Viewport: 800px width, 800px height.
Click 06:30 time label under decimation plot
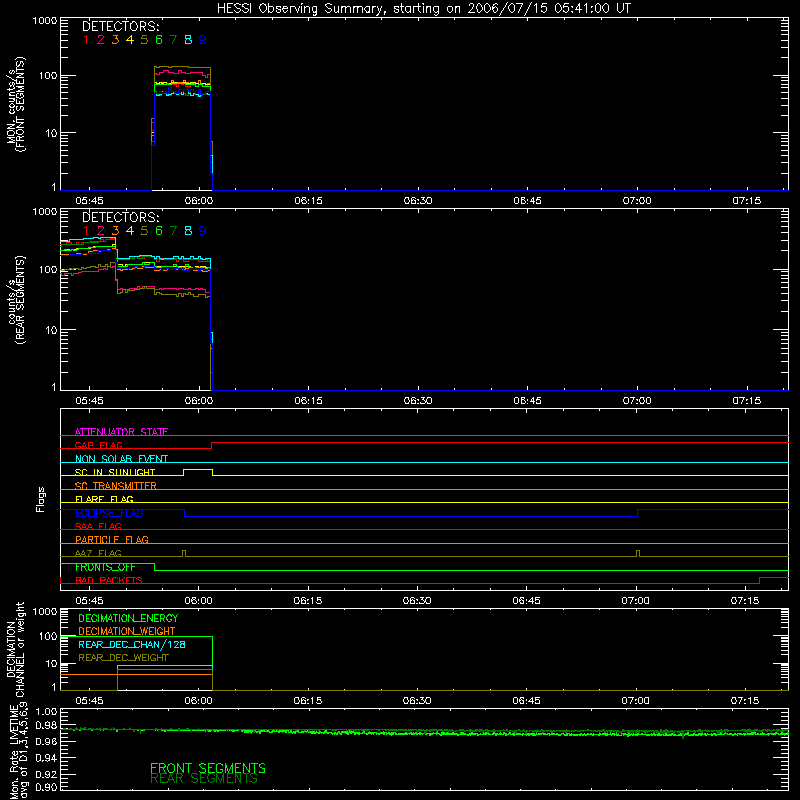pos(417,701)
